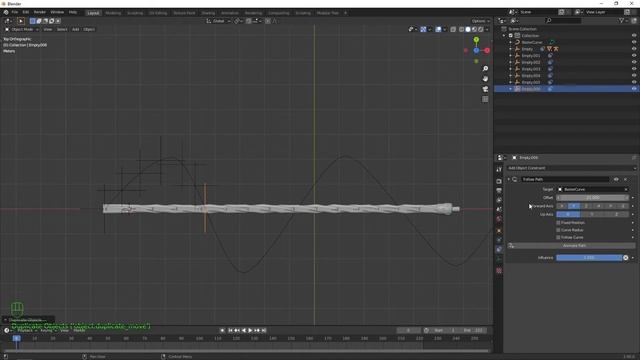Image resolution: width=640 pixels, height=360 pixels.
Task: Open the Object Data properties tab
Action: coord(499,260)
